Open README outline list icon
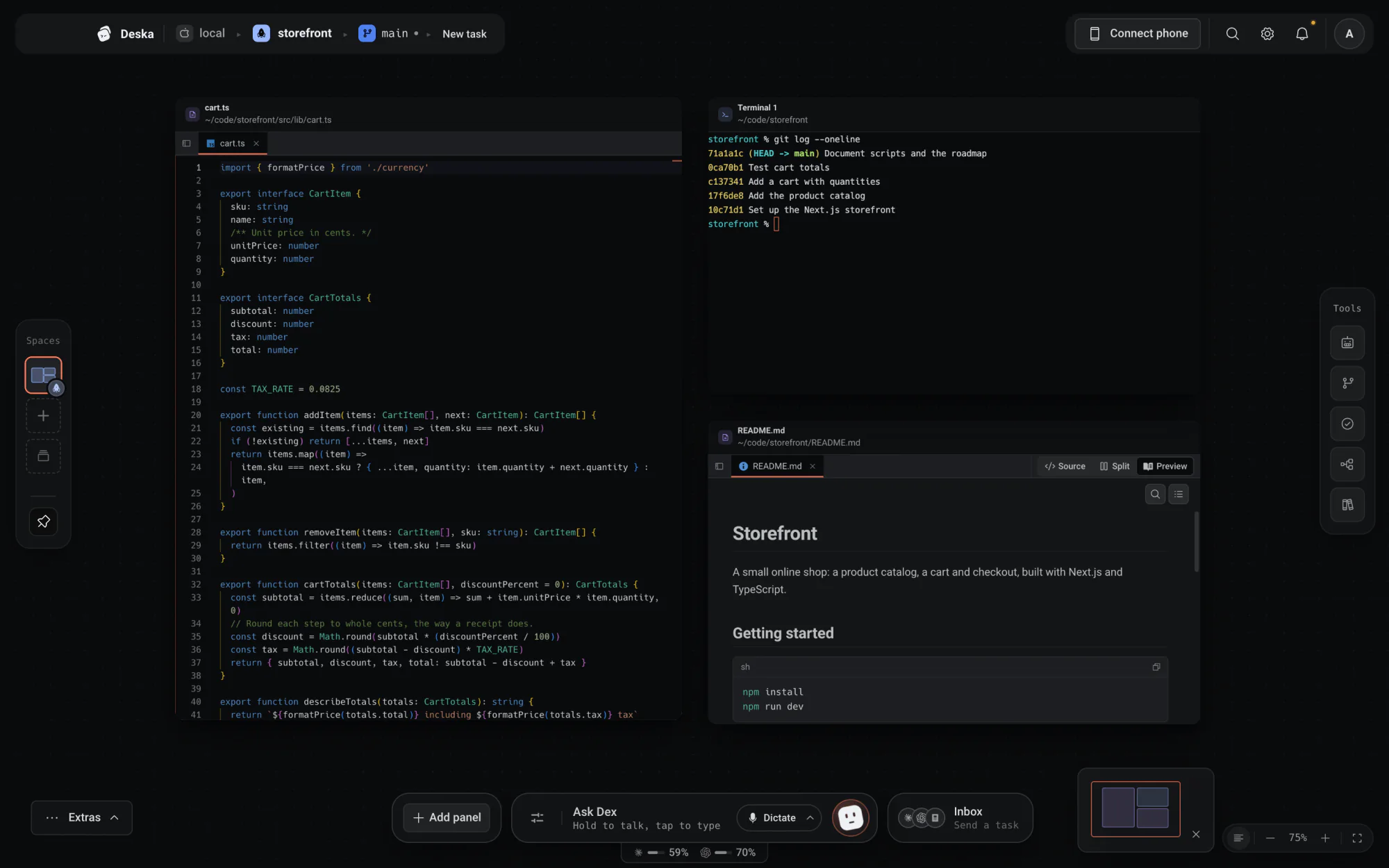1389x868 pixels. click(1179, 494)
